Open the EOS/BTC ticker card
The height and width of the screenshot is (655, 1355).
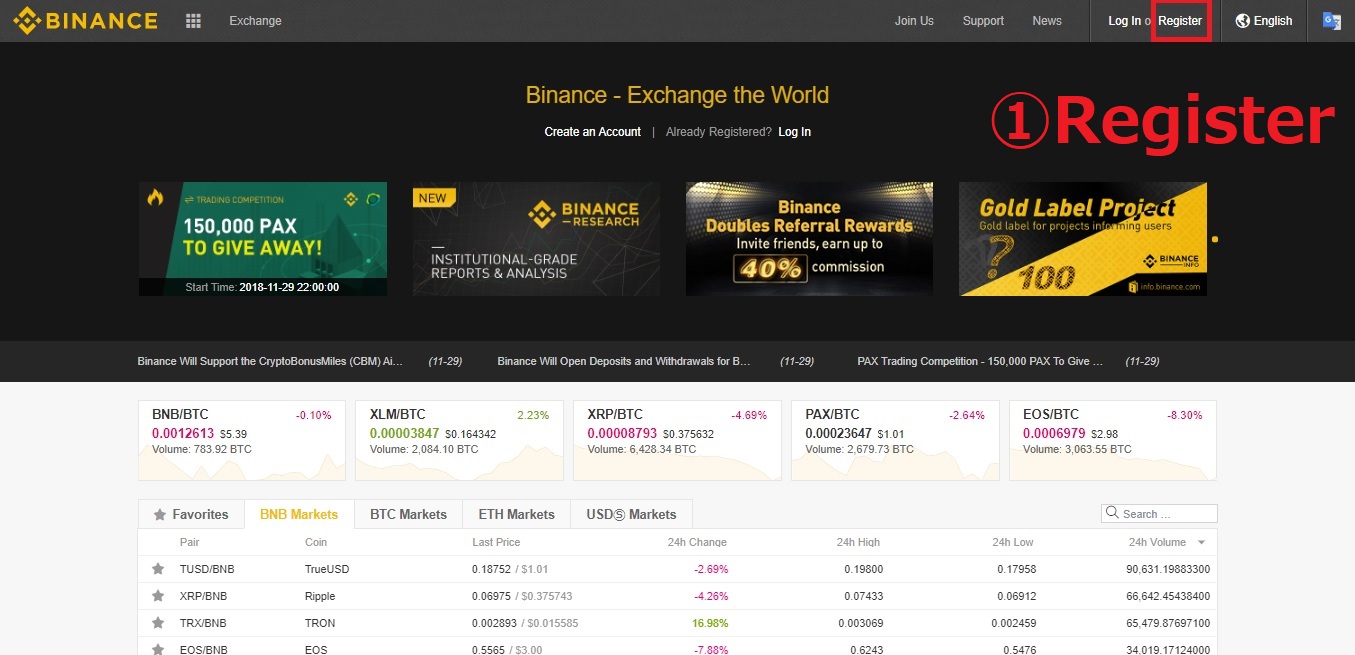tap(1113, 441)
